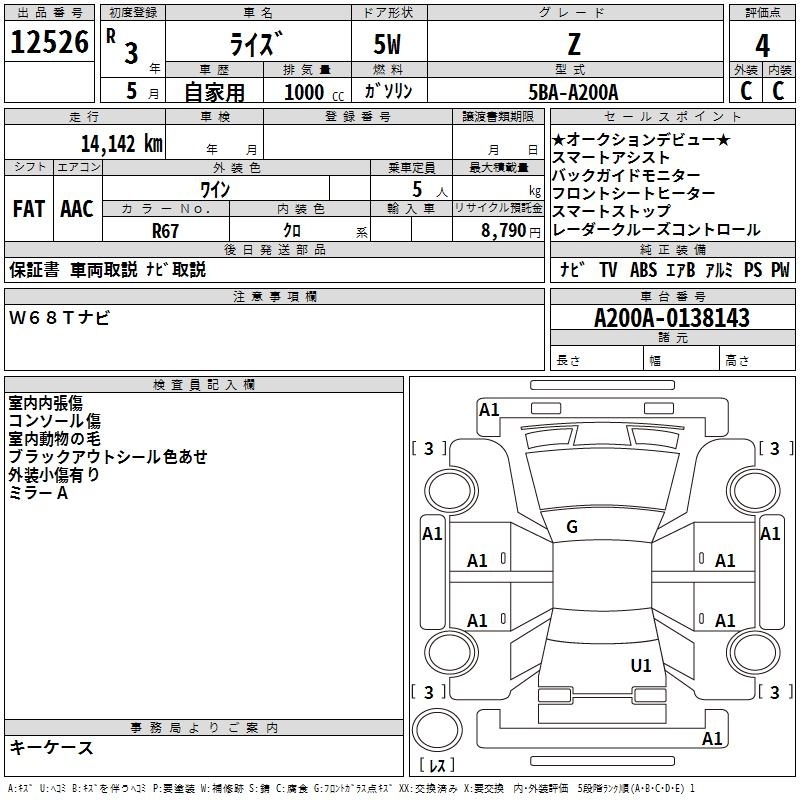Click the mileage 14,142 km
Viewport: 800px width, 800px height.
pos(122,143)
